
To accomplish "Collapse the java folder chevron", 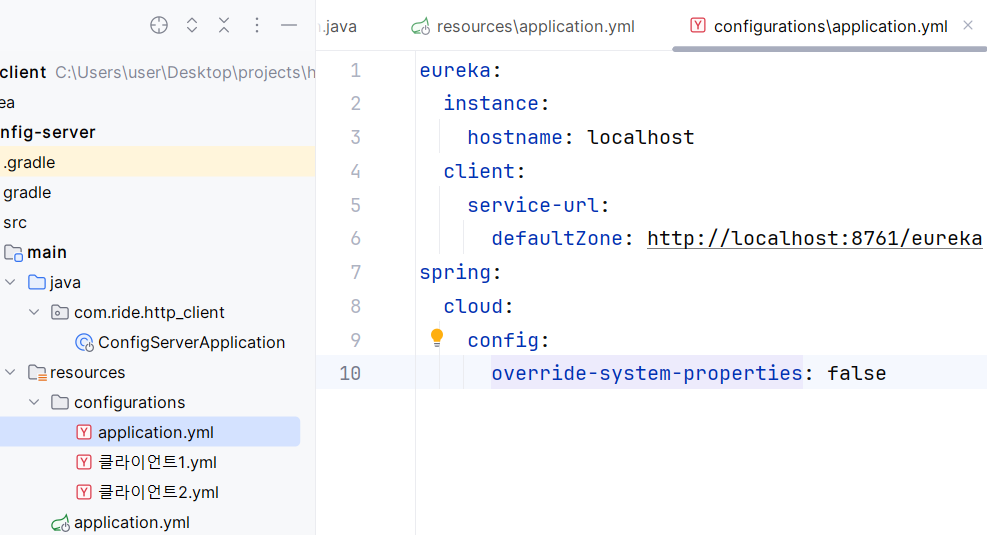I will 10,282.
